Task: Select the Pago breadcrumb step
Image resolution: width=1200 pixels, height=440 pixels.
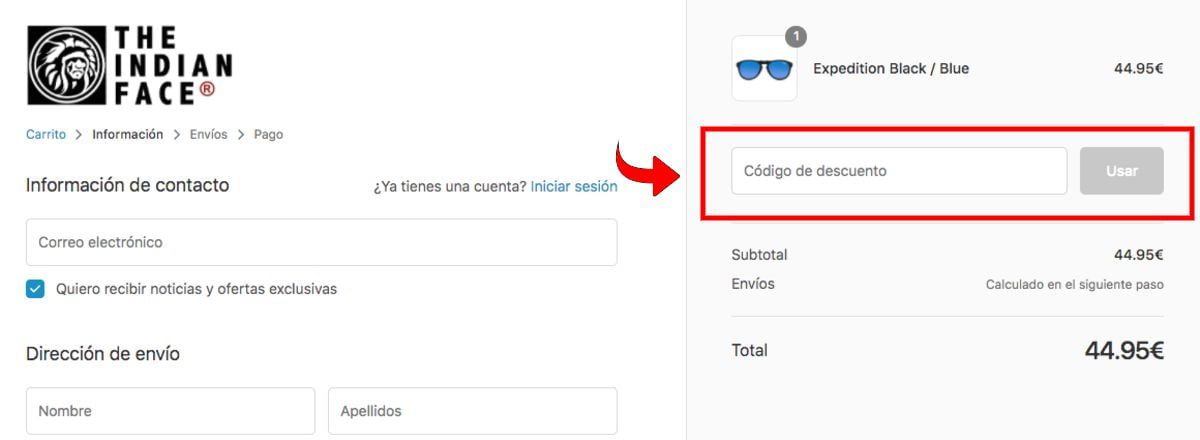Action: 268,134
